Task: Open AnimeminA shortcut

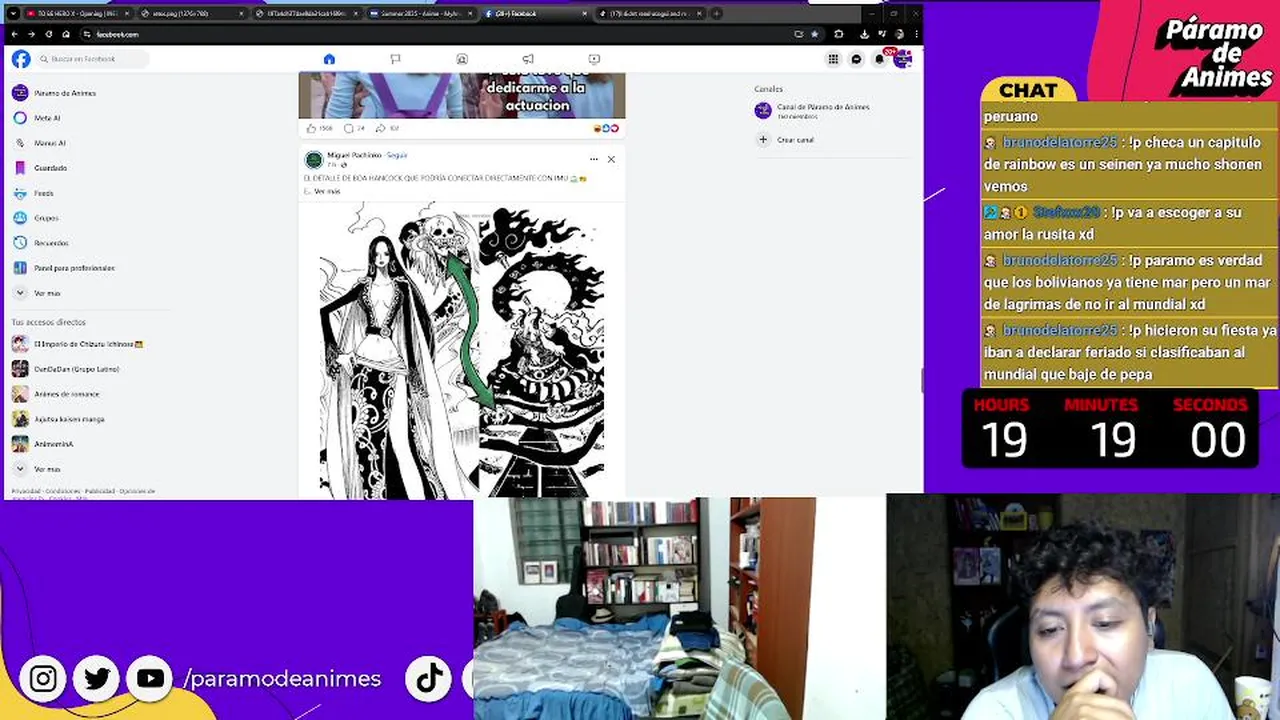Action: 43,444
